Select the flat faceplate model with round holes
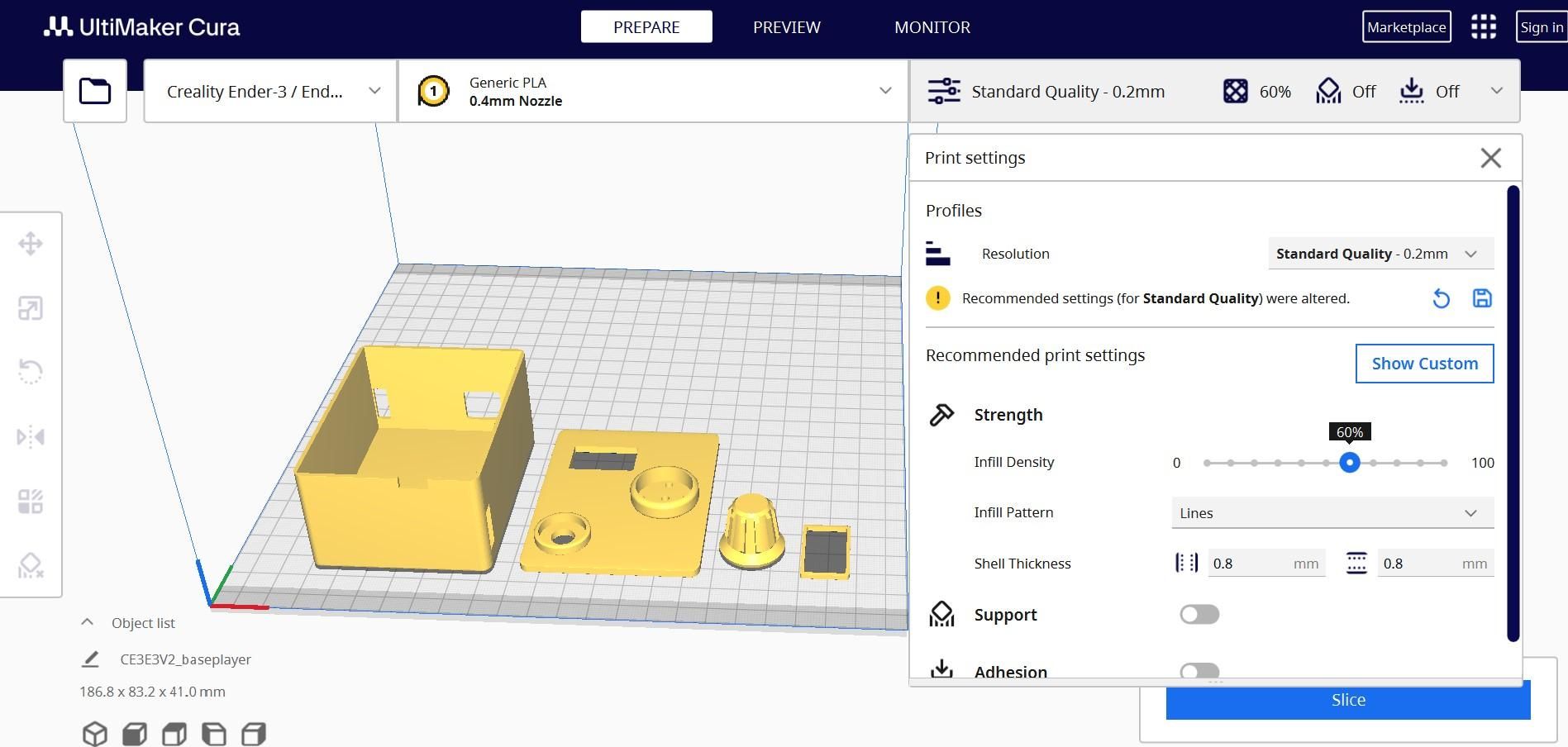 tap(620, 502)
